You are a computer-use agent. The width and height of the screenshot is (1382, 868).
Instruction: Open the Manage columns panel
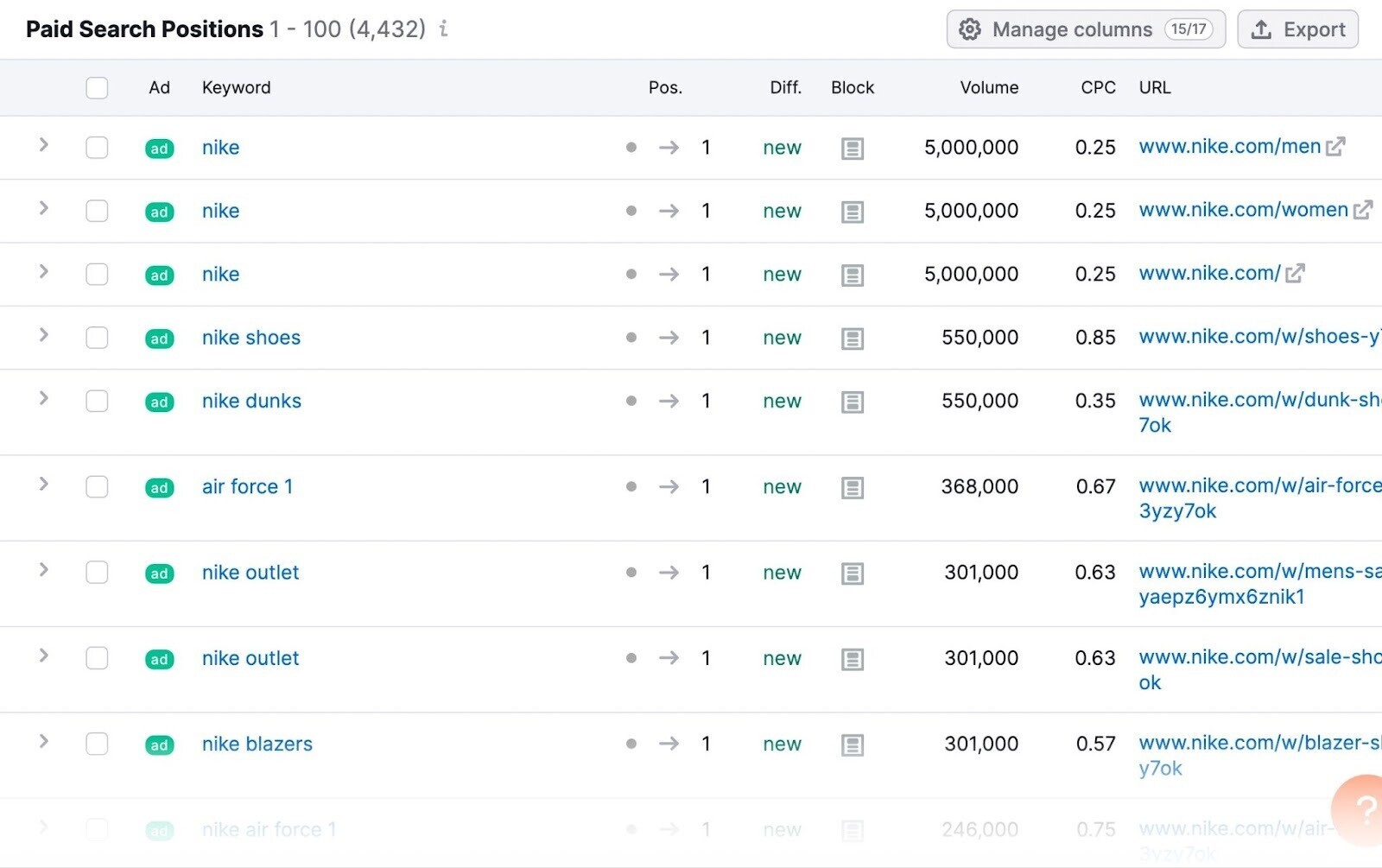point(1073,29)
